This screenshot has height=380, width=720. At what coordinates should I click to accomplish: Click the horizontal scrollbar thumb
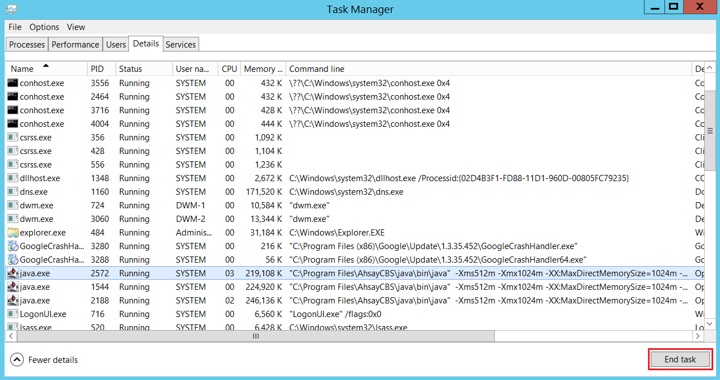pos(256,336)
